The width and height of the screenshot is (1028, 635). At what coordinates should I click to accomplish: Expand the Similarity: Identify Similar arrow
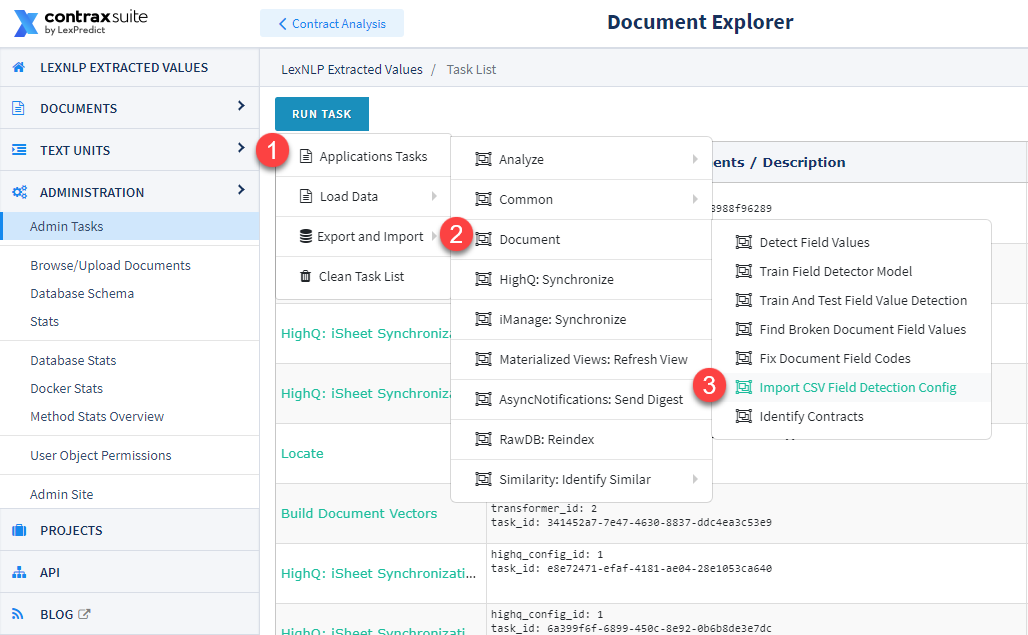[x=695, y=479]
